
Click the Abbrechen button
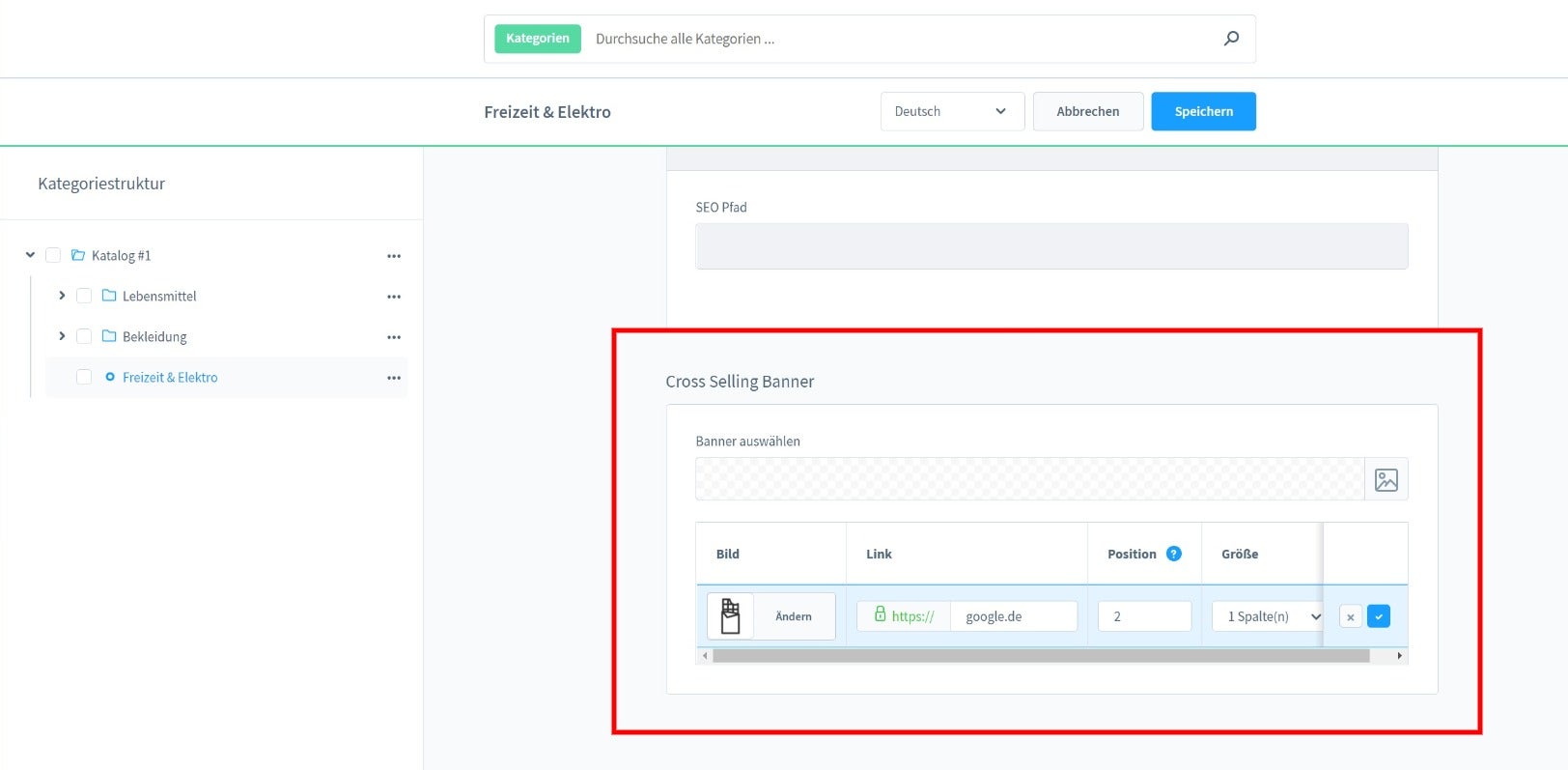1088,111
